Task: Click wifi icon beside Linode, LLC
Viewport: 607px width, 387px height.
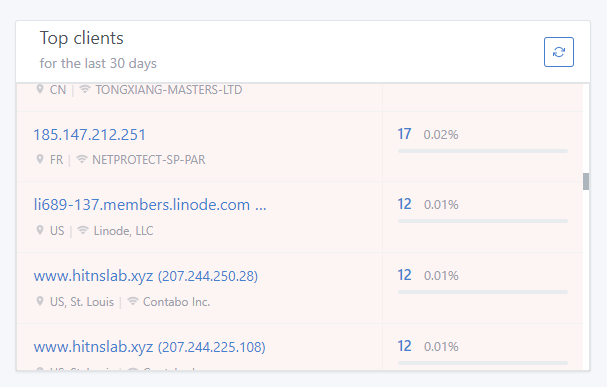Action: [x=83, y=230]
